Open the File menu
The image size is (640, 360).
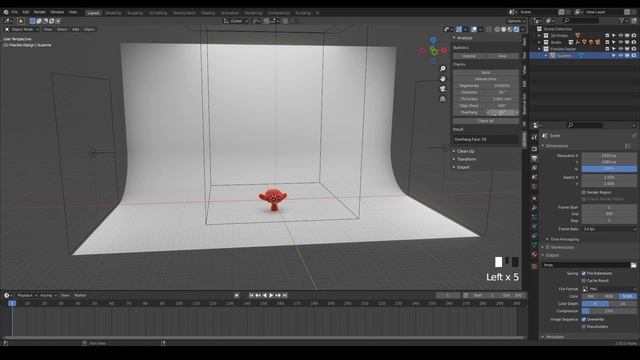point(15,12)
